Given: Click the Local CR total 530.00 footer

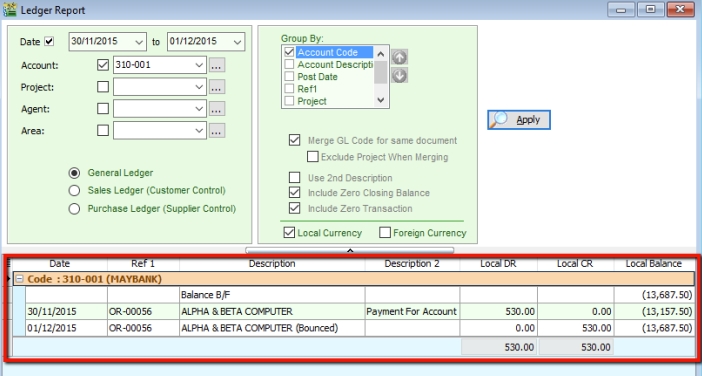Looking at the screenshot, I should pos(576,347).
